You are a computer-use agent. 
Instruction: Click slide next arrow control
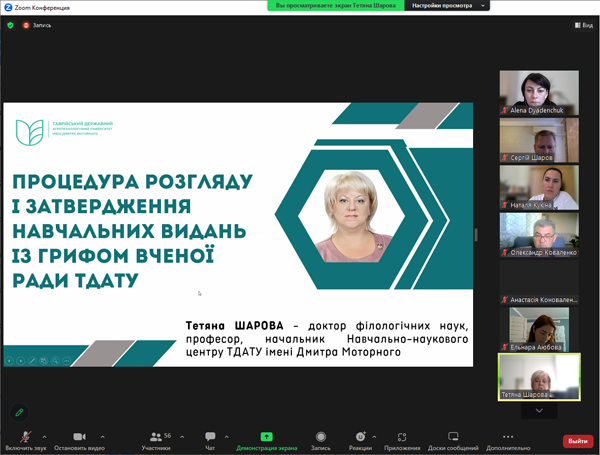(x=21, y=360)
